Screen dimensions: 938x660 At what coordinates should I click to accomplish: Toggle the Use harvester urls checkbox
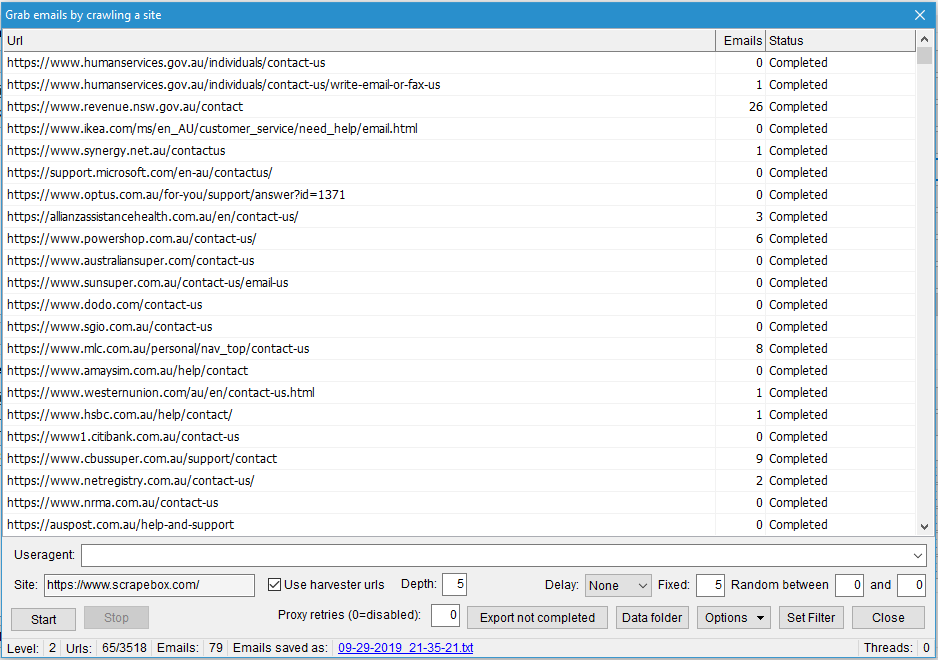coord(275,585)
